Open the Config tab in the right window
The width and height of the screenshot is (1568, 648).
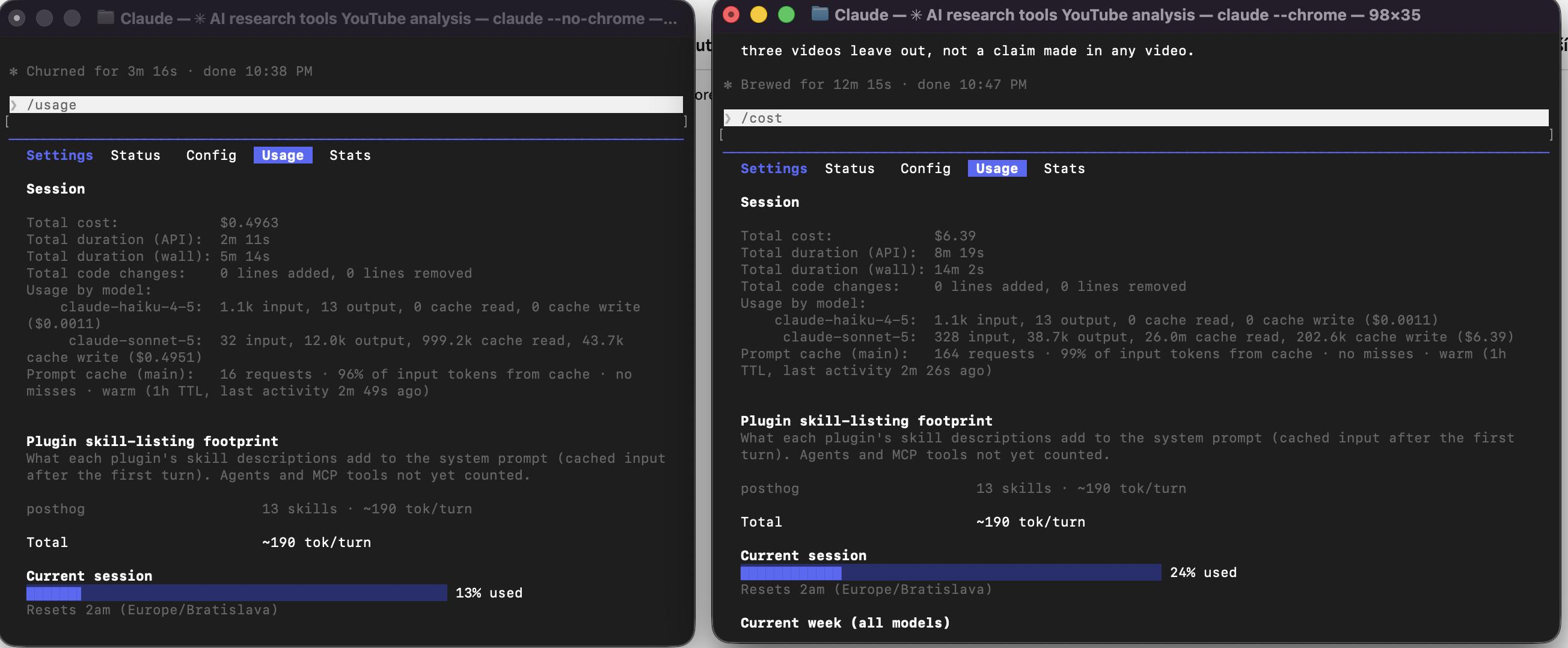(925, 168)
